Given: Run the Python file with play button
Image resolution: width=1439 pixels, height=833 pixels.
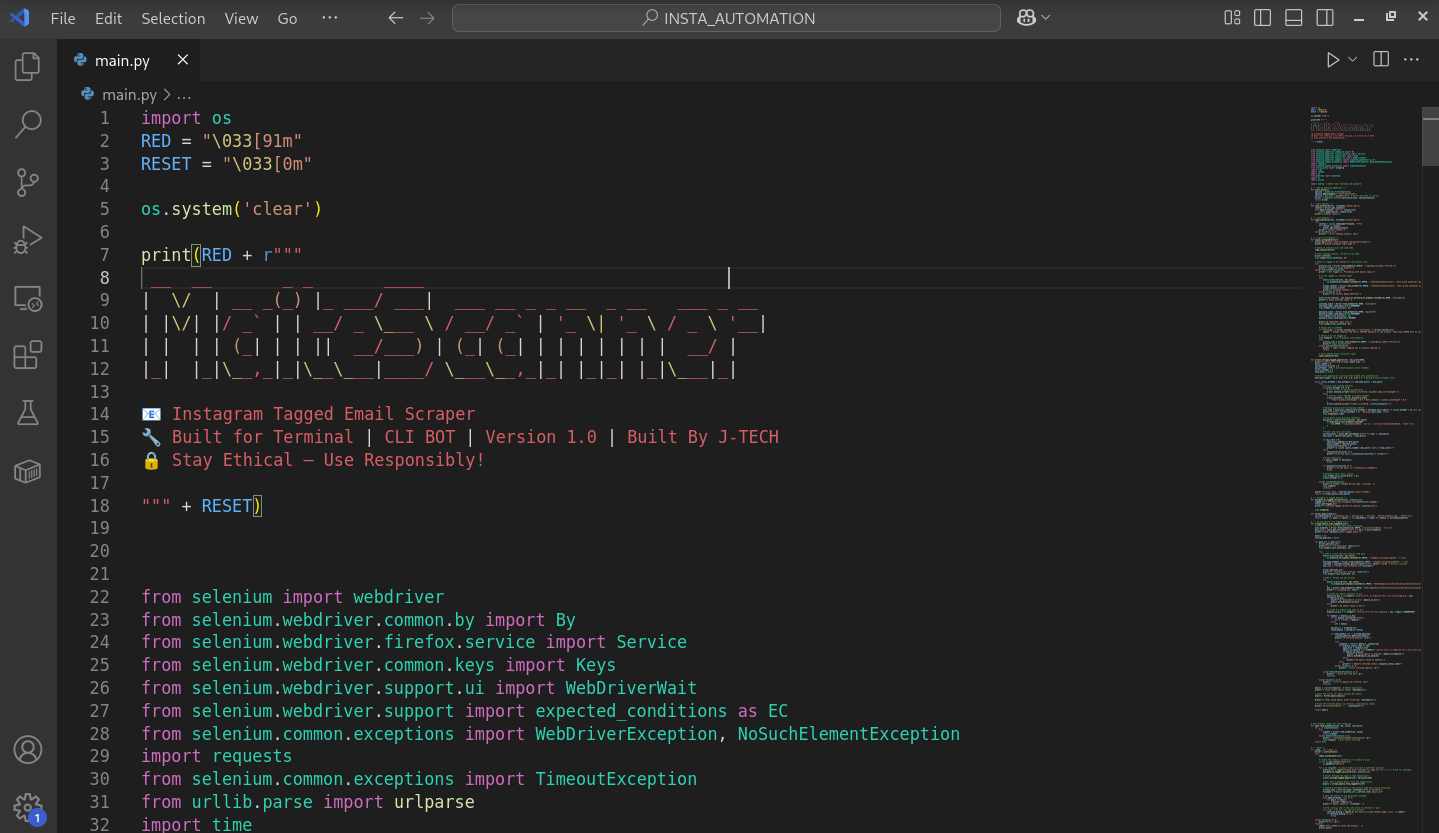Looking at the screenshot, I should click(1333, 60).
